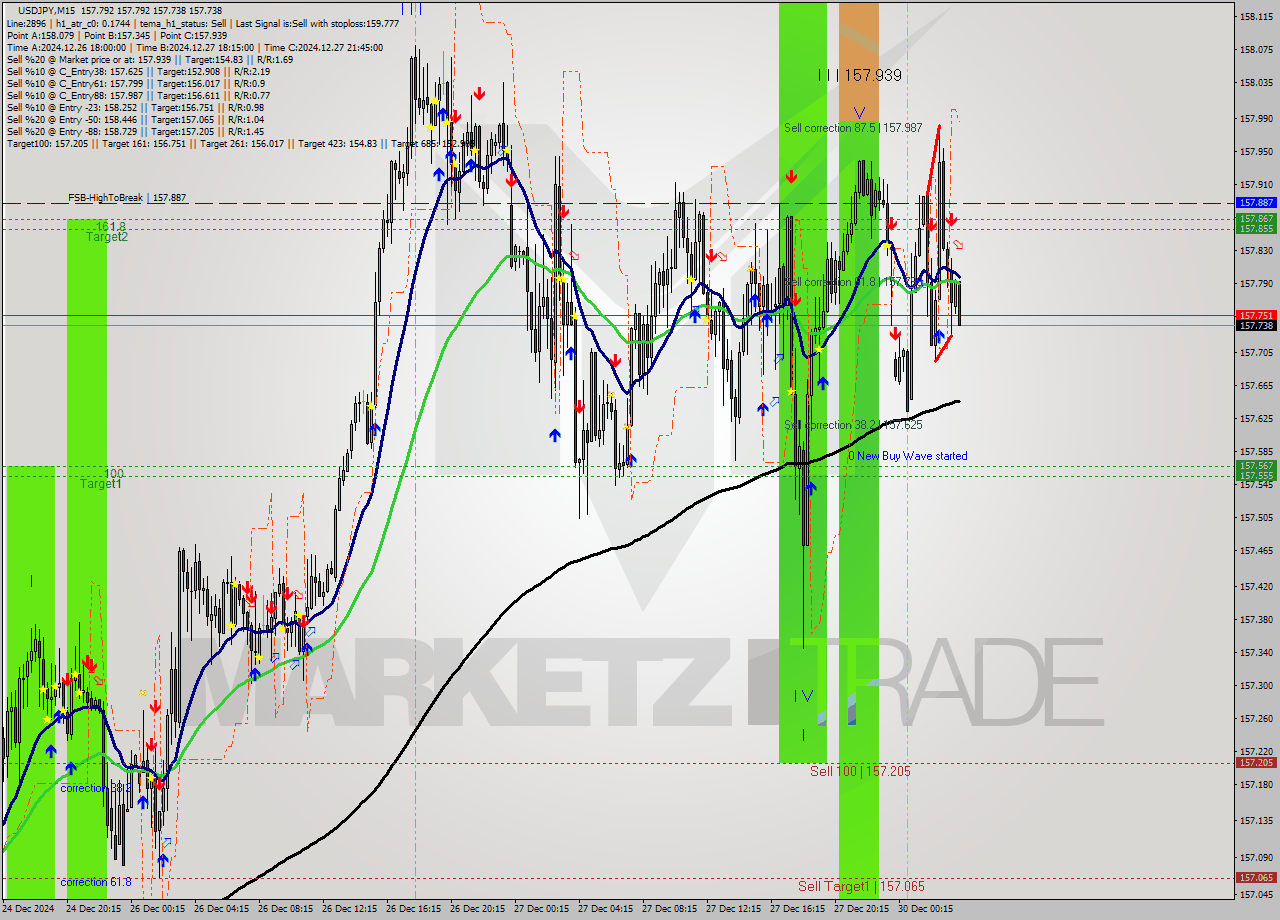1280x920 pixels.
Task: Click the '24 Dec 20:15' time axis label
Action: click(94, 909)
